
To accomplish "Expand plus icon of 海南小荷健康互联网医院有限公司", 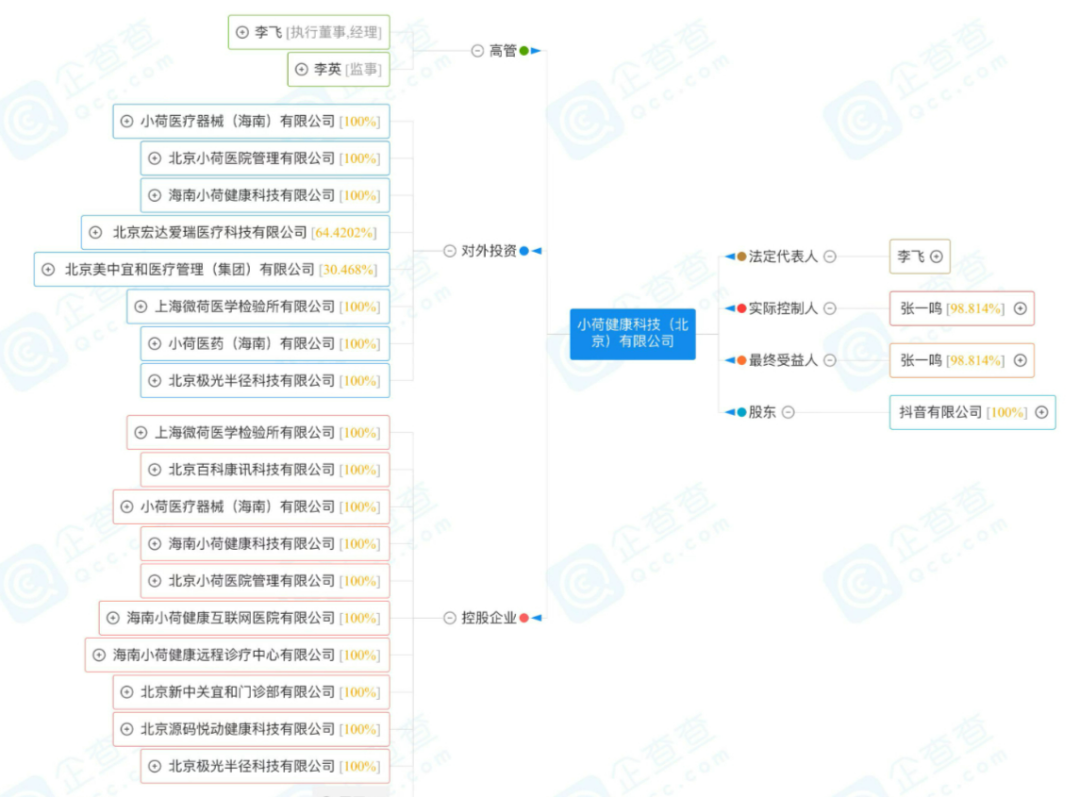I will (112, 618).
